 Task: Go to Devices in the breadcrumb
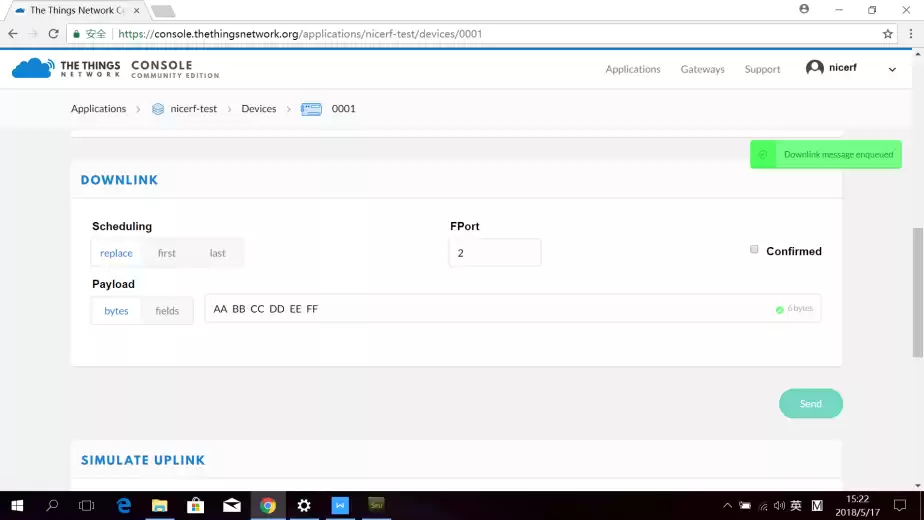(258, 109)
